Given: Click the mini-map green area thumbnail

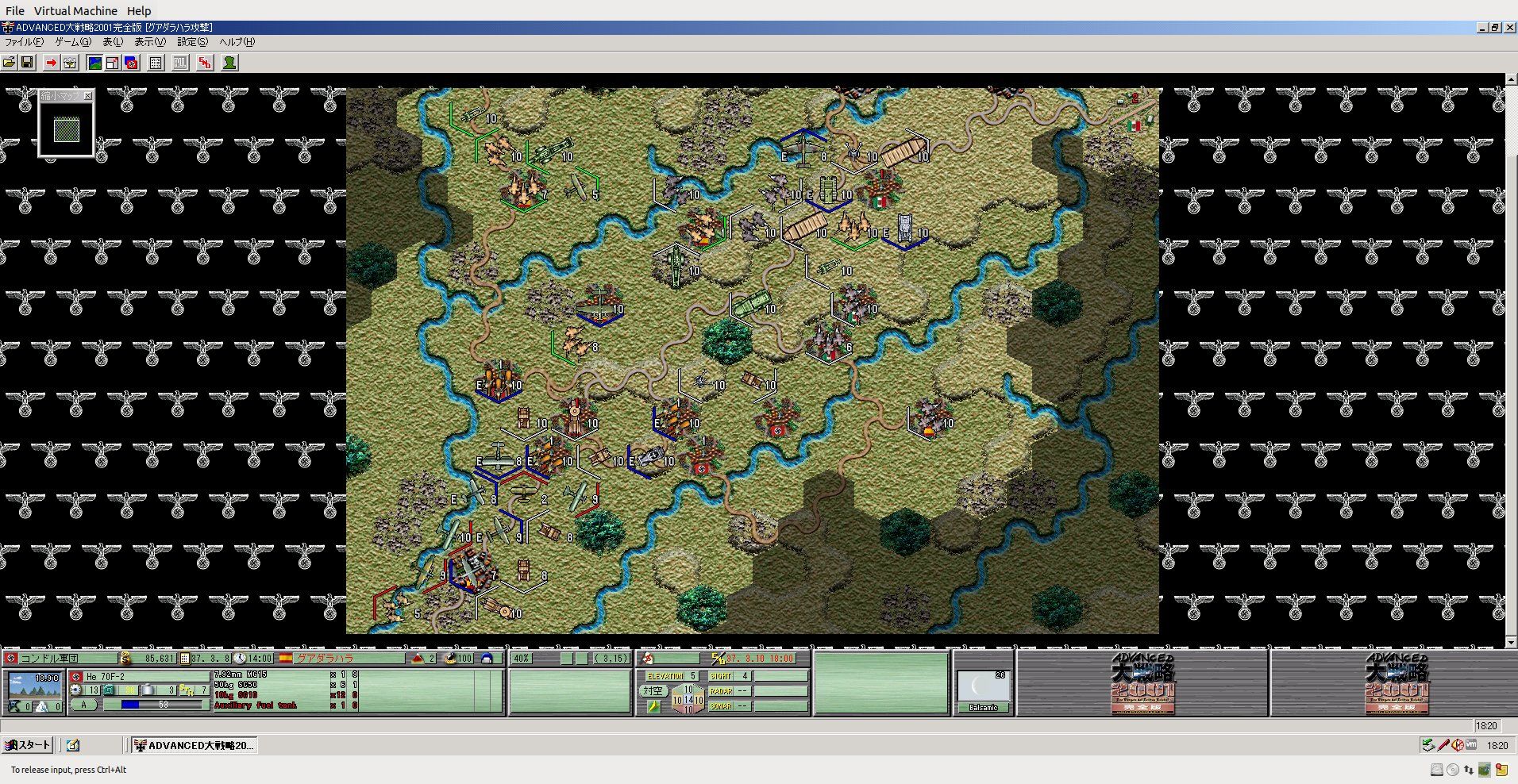Looking at the screenshot, I should click(x=67, y=130).
